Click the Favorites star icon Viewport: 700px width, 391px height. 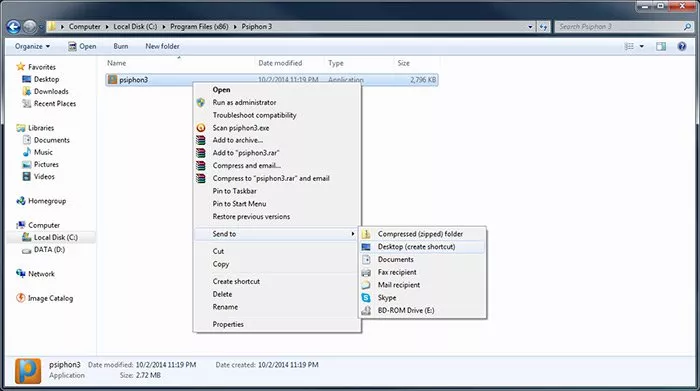[x=21, y=67]
